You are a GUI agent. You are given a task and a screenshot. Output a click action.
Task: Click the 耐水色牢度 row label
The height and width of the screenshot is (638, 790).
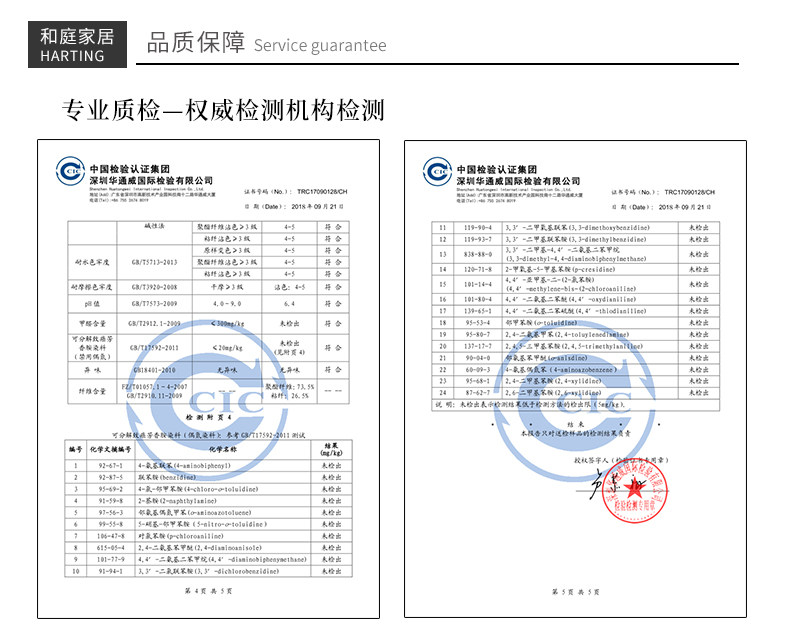tap(92, 262)
